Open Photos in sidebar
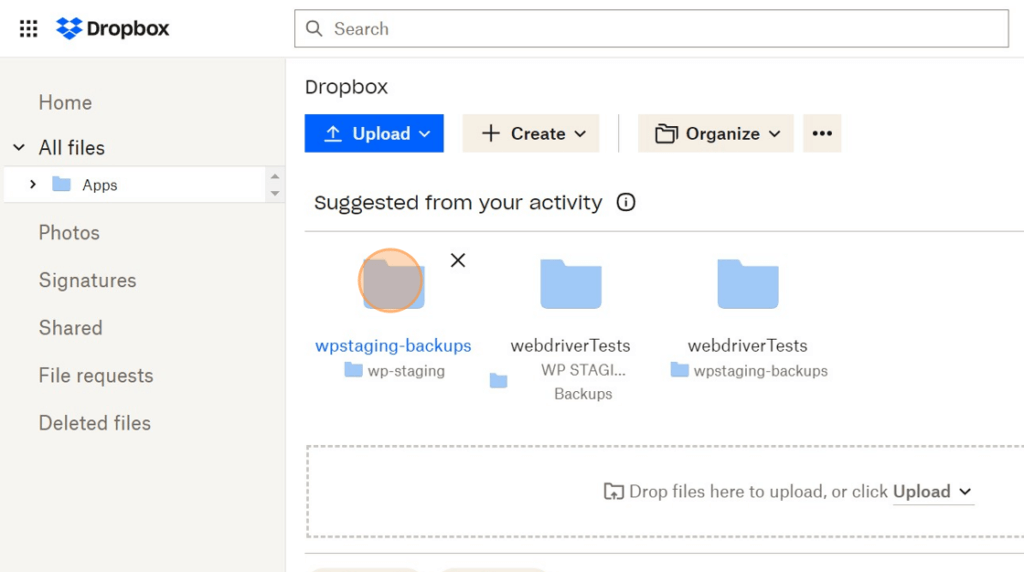Screen dimensions: 1024x572 69,232
